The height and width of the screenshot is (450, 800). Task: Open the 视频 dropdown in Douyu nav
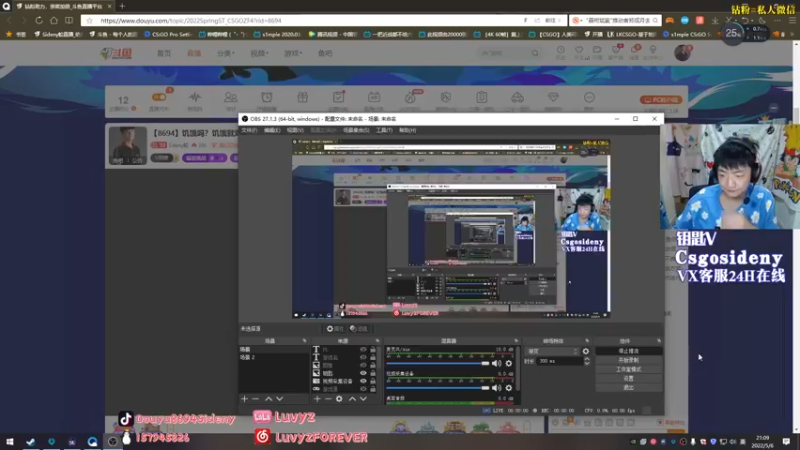259,53
